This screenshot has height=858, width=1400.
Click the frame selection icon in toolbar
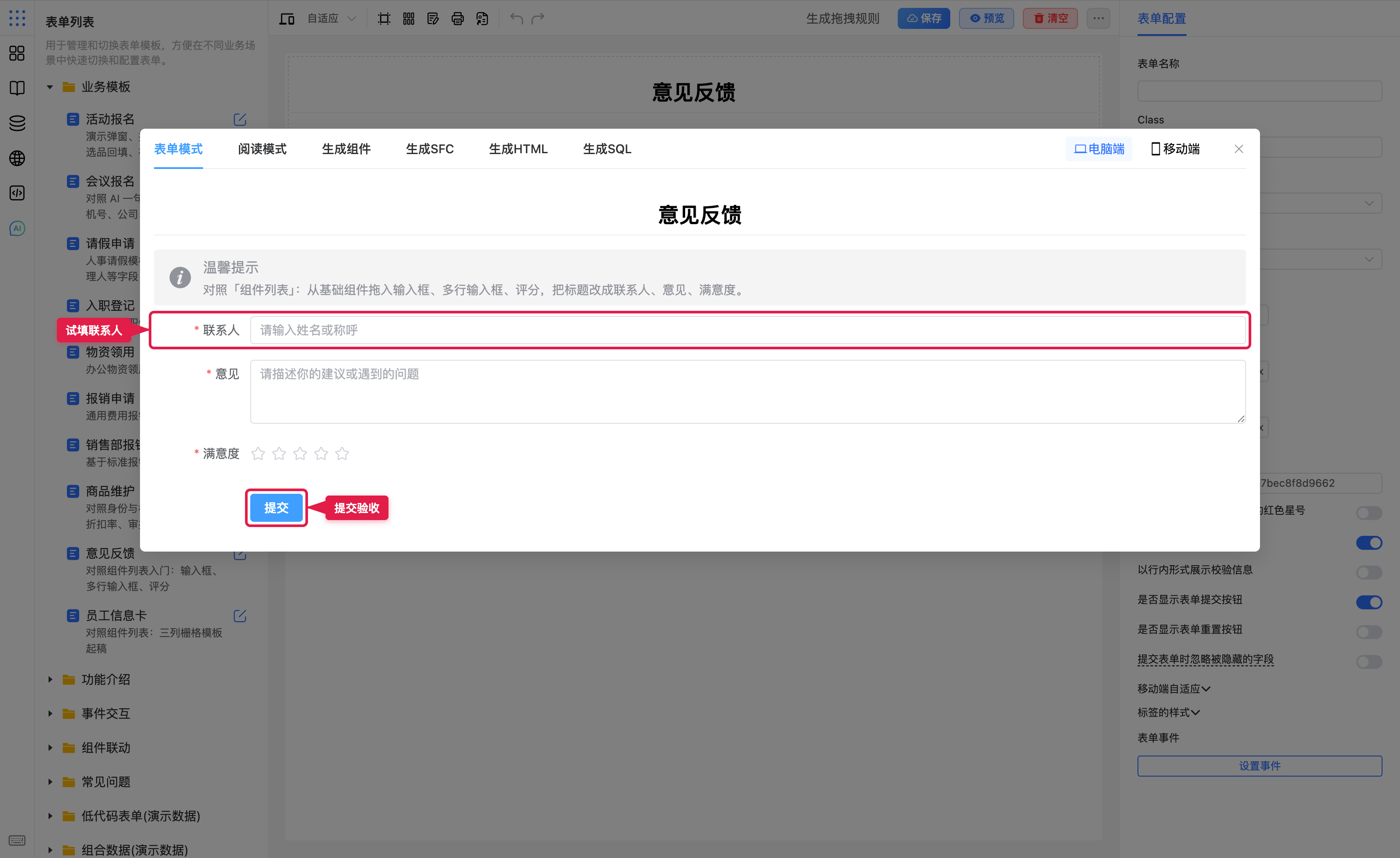[384, 19]
